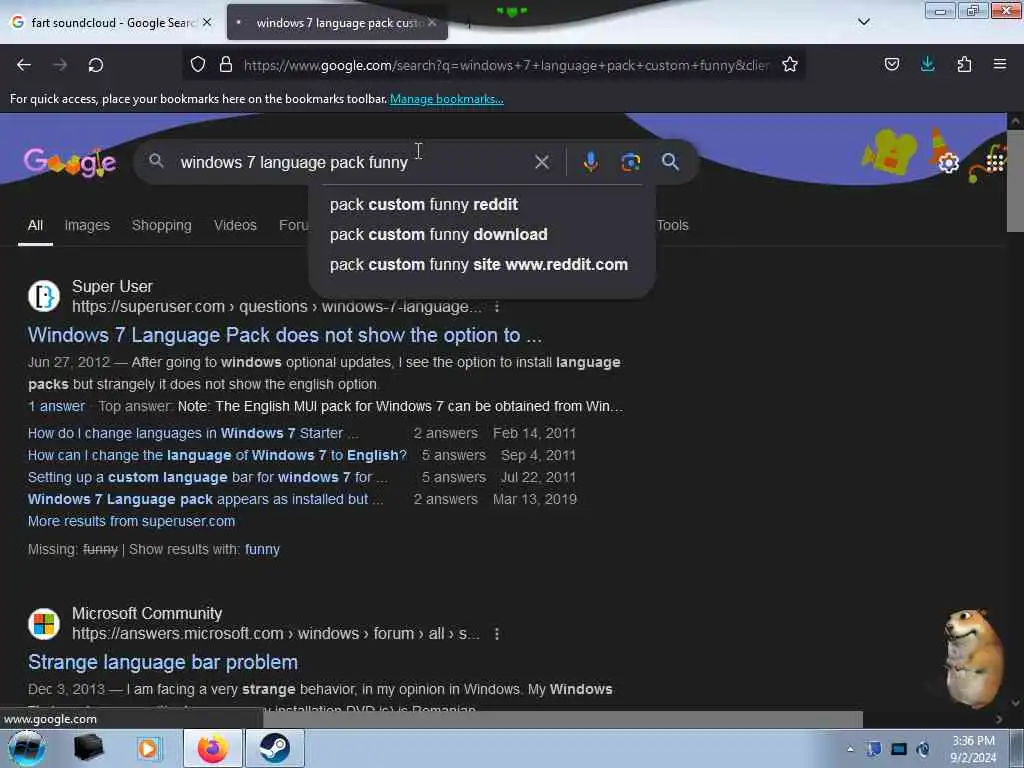Clear the Google search box with the X
1024x768 pixels.
541,162
